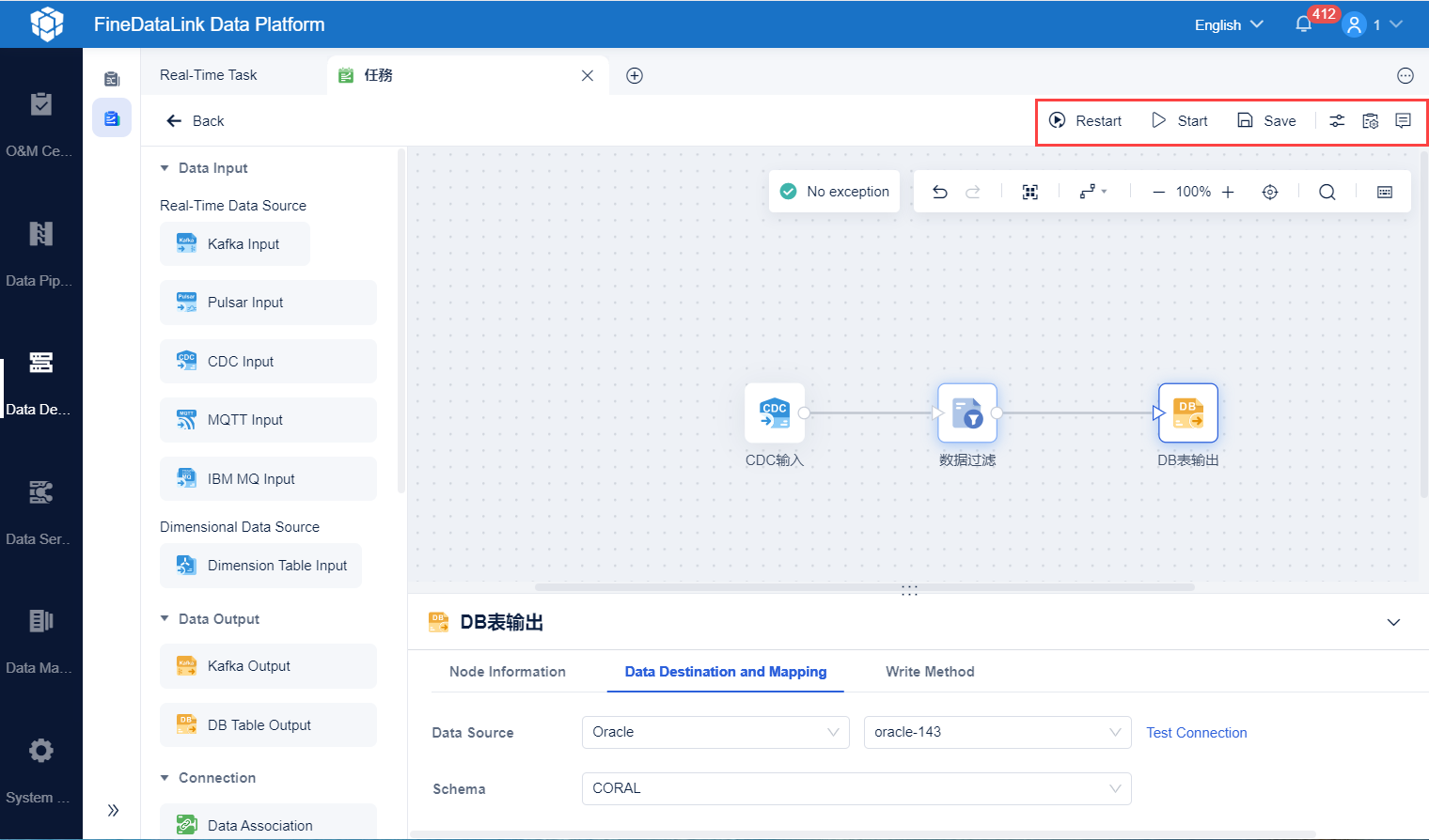
Task: Locate nodes with the target icon
Action: pos(1270,192)
